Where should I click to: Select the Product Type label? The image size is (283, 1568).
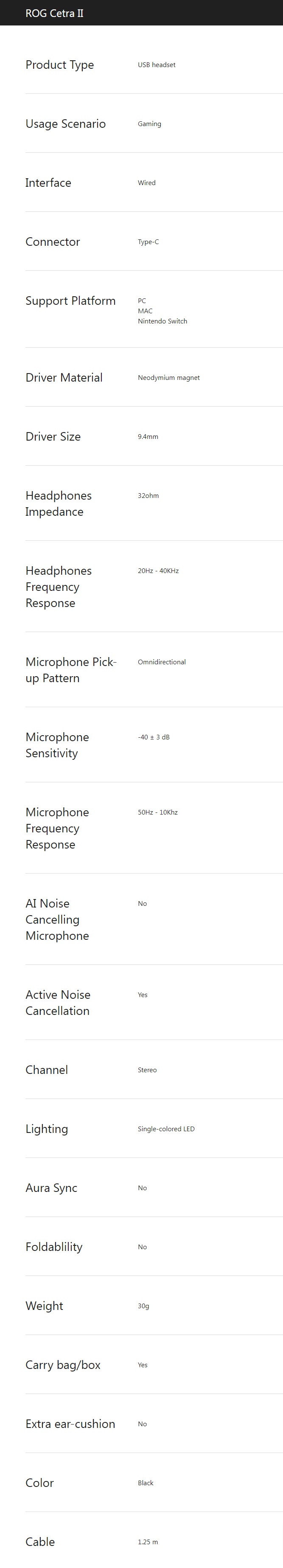coord(60,65)
